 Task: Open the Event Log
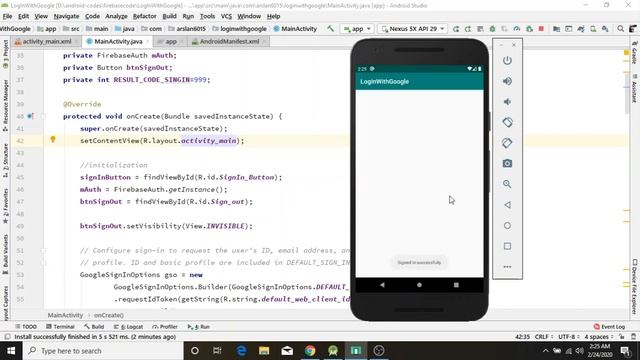(609, 327)
